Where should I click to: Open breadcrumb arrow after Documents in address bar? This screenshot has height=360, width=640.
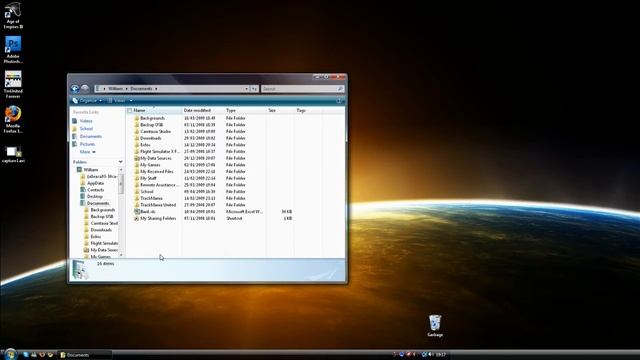click(x=156, y=89)
